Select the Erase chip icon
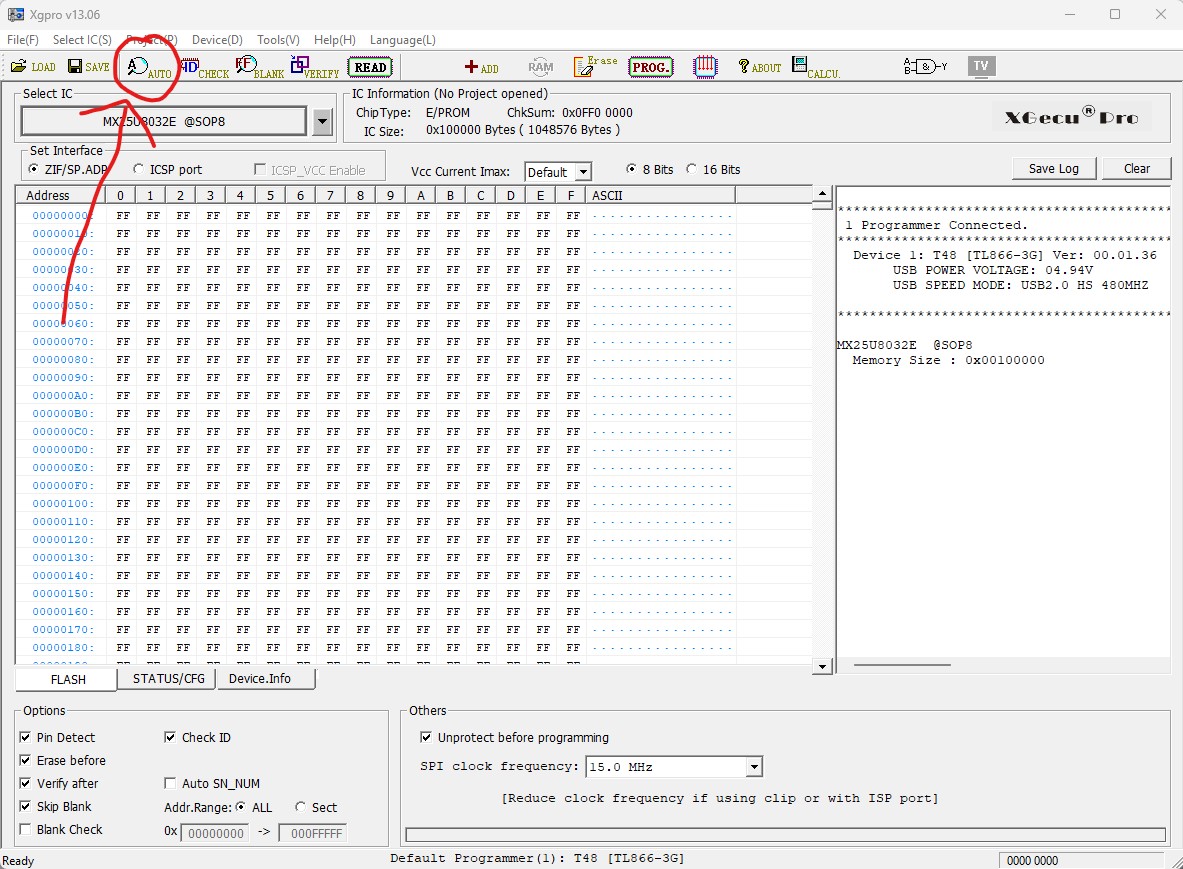The width and height of the screenshot is (1183, 869). point(595,66)
